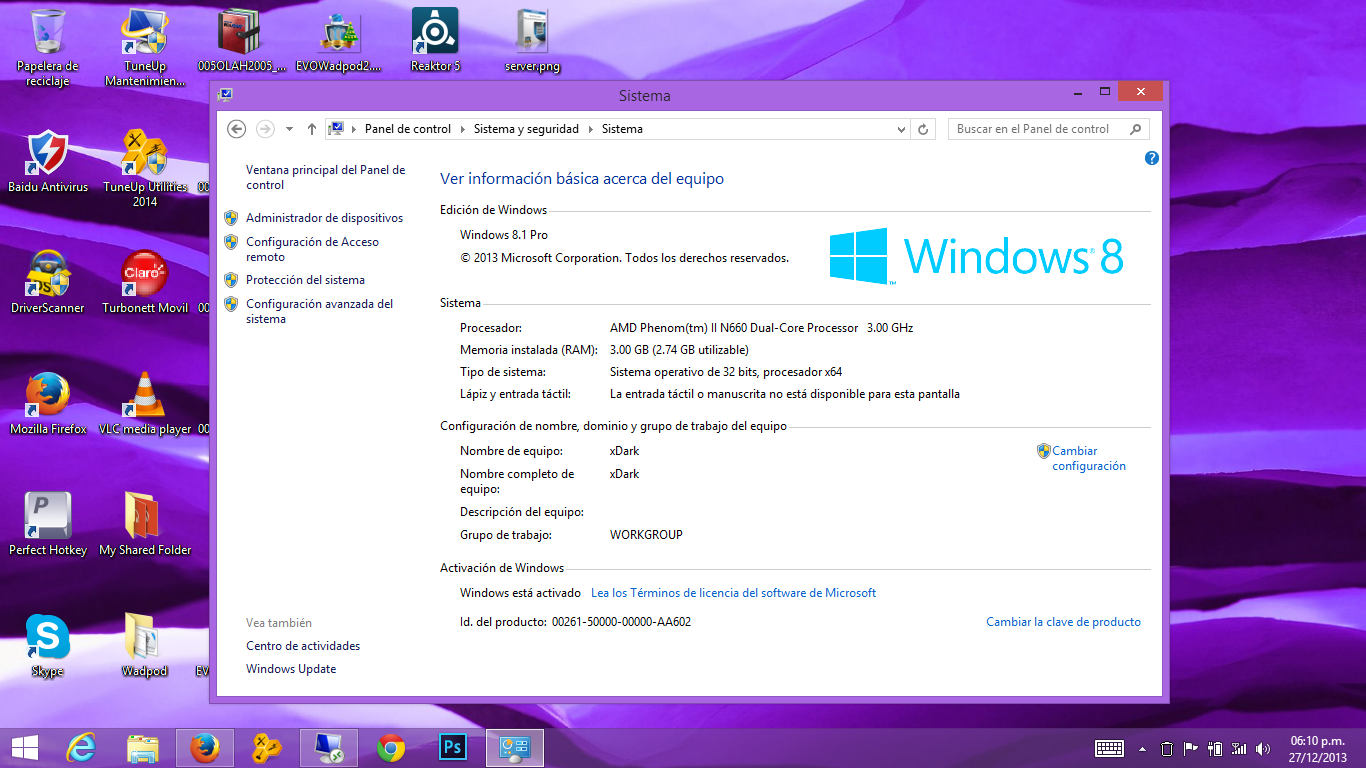
Task: Launch DriverScanner from the desktop
Action: (x=47, y=282)
